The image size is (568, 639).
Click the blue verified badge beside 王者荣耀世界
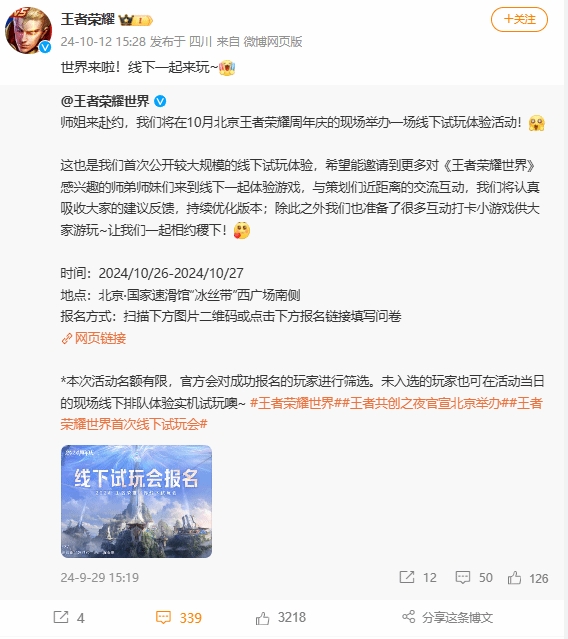click(x=160, y=101)
